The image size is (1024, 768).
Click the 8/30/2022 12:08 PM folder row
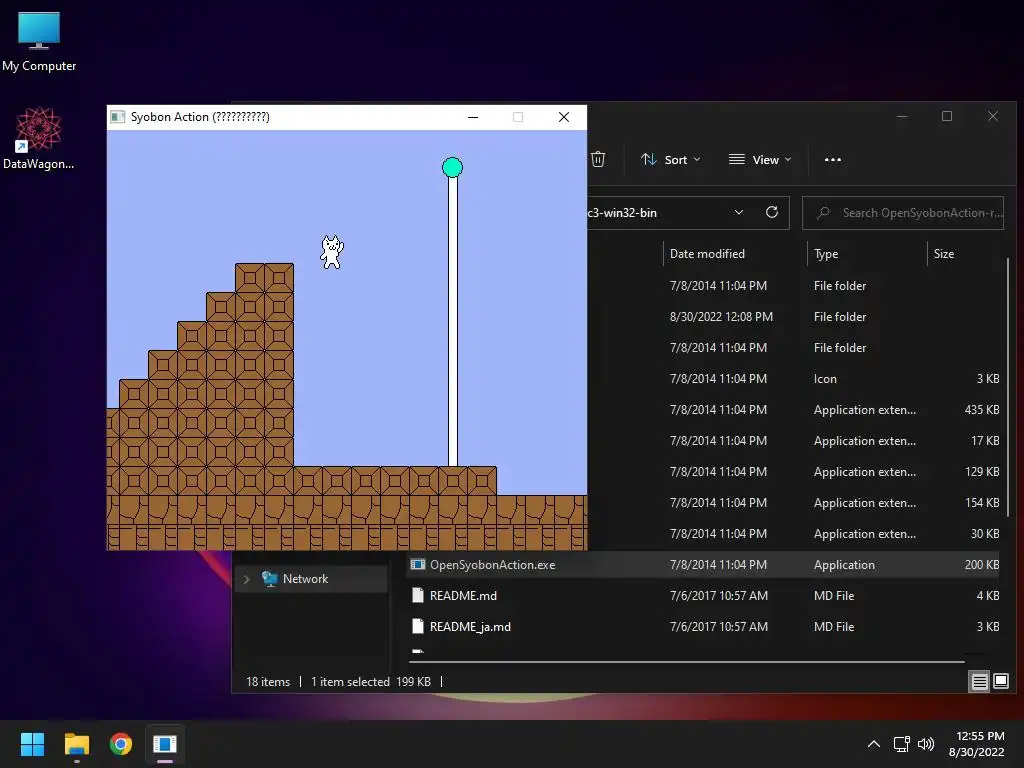(795, 317)
